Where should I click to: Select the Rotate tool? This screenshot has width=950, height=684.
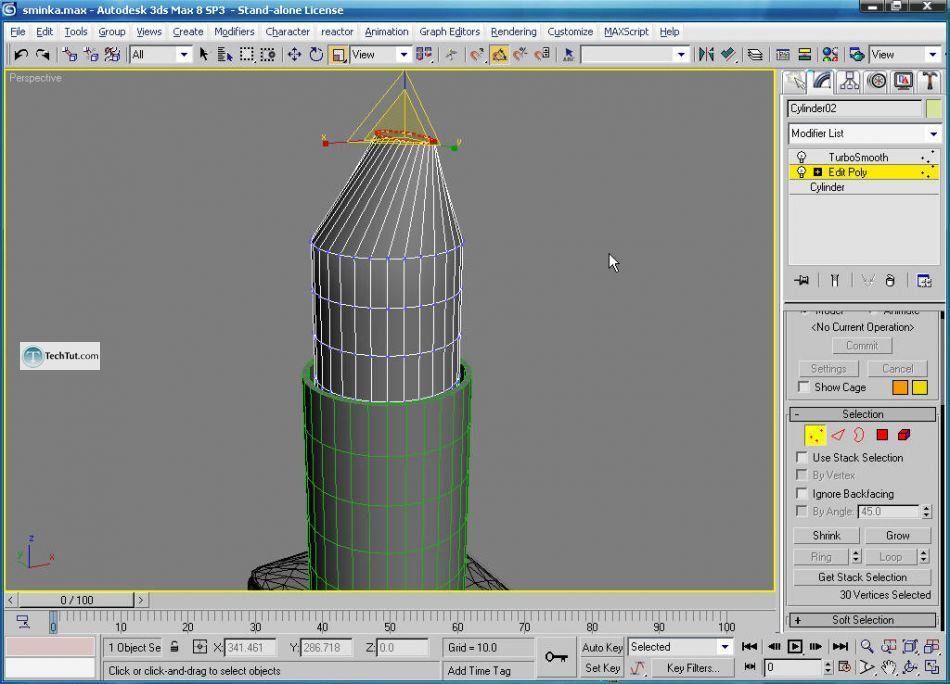pyautogui.click(x=316, y=54)
